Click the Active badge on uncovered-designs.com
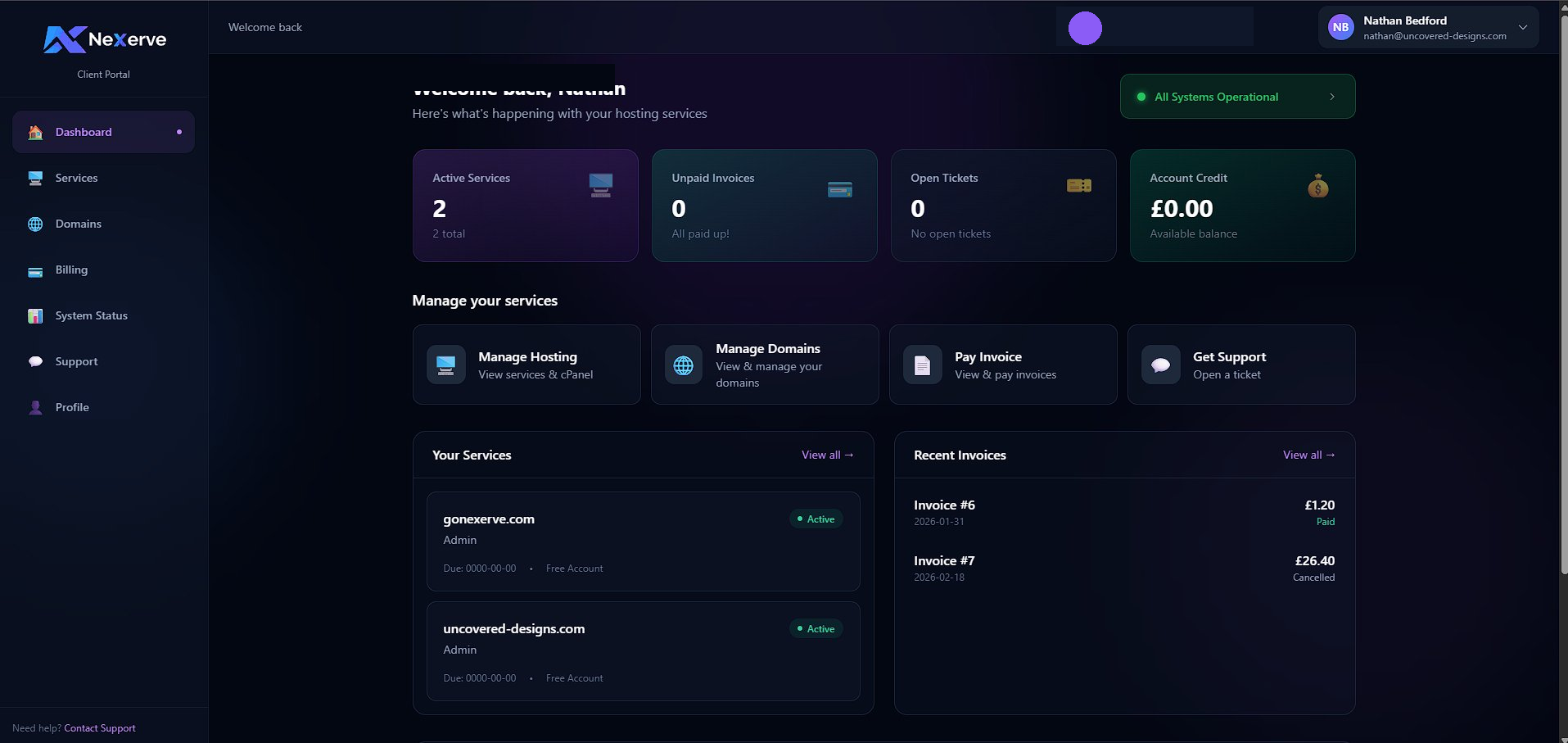The image size is (1568, 743). 816,628
